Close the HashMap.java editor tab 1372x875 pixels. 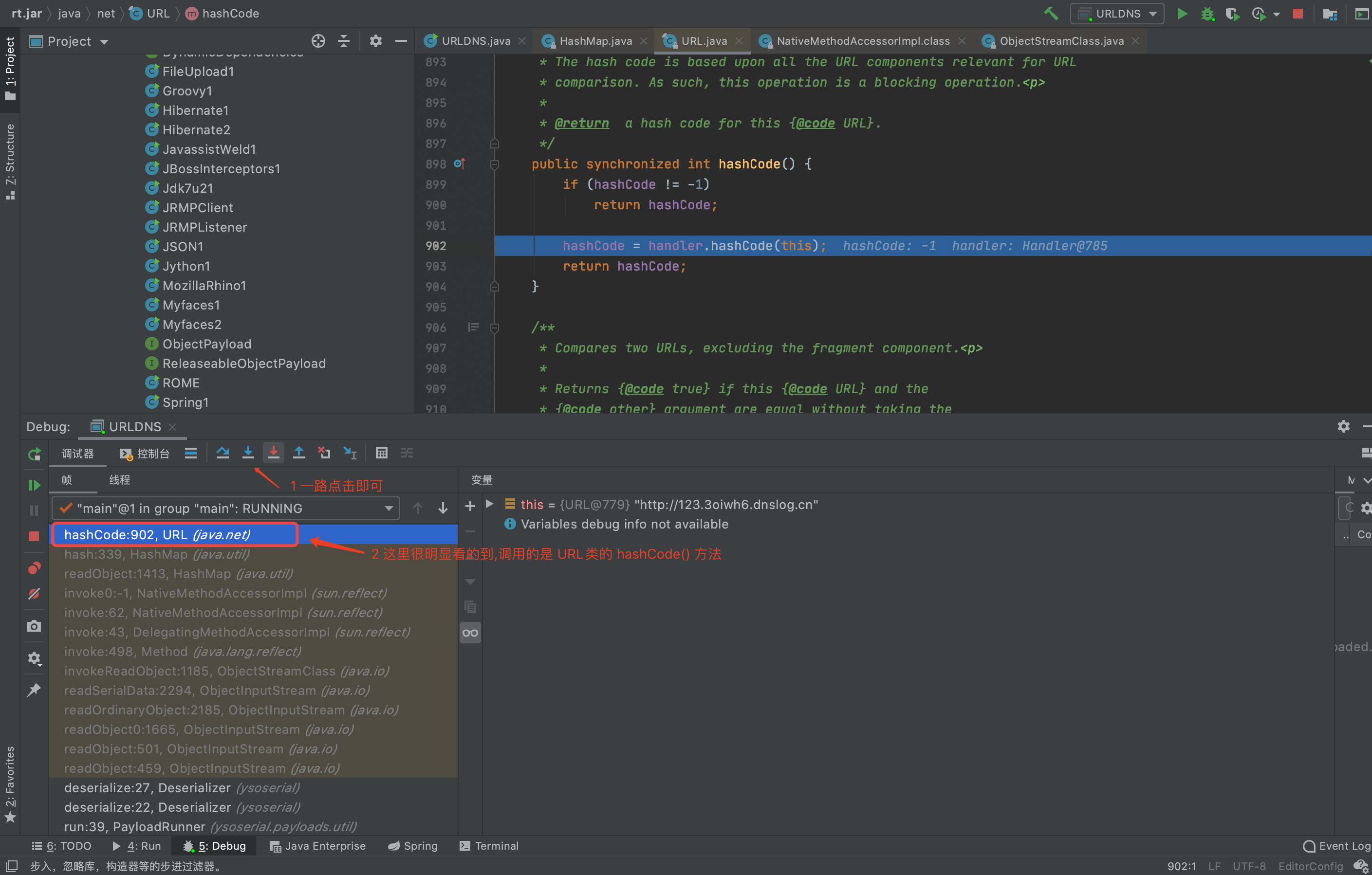pos(643,41)
